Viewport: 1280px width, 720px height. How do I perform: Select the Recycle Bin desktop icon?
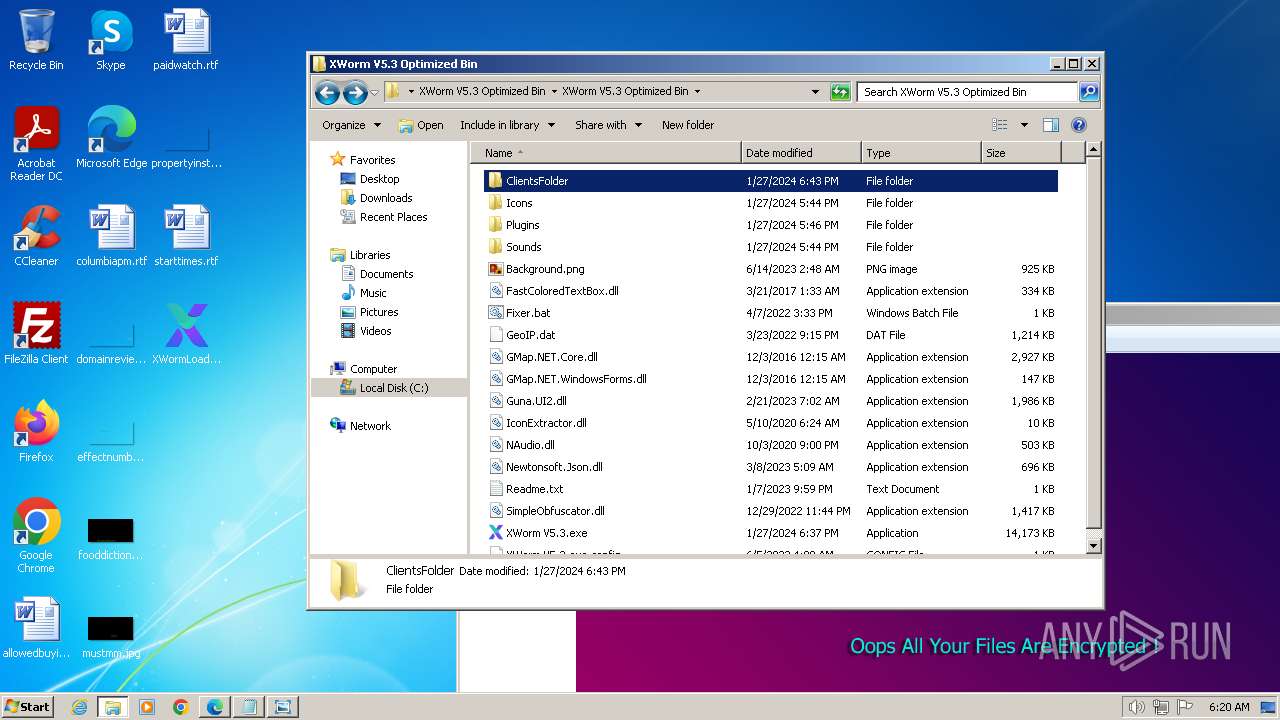coord(36,40)
